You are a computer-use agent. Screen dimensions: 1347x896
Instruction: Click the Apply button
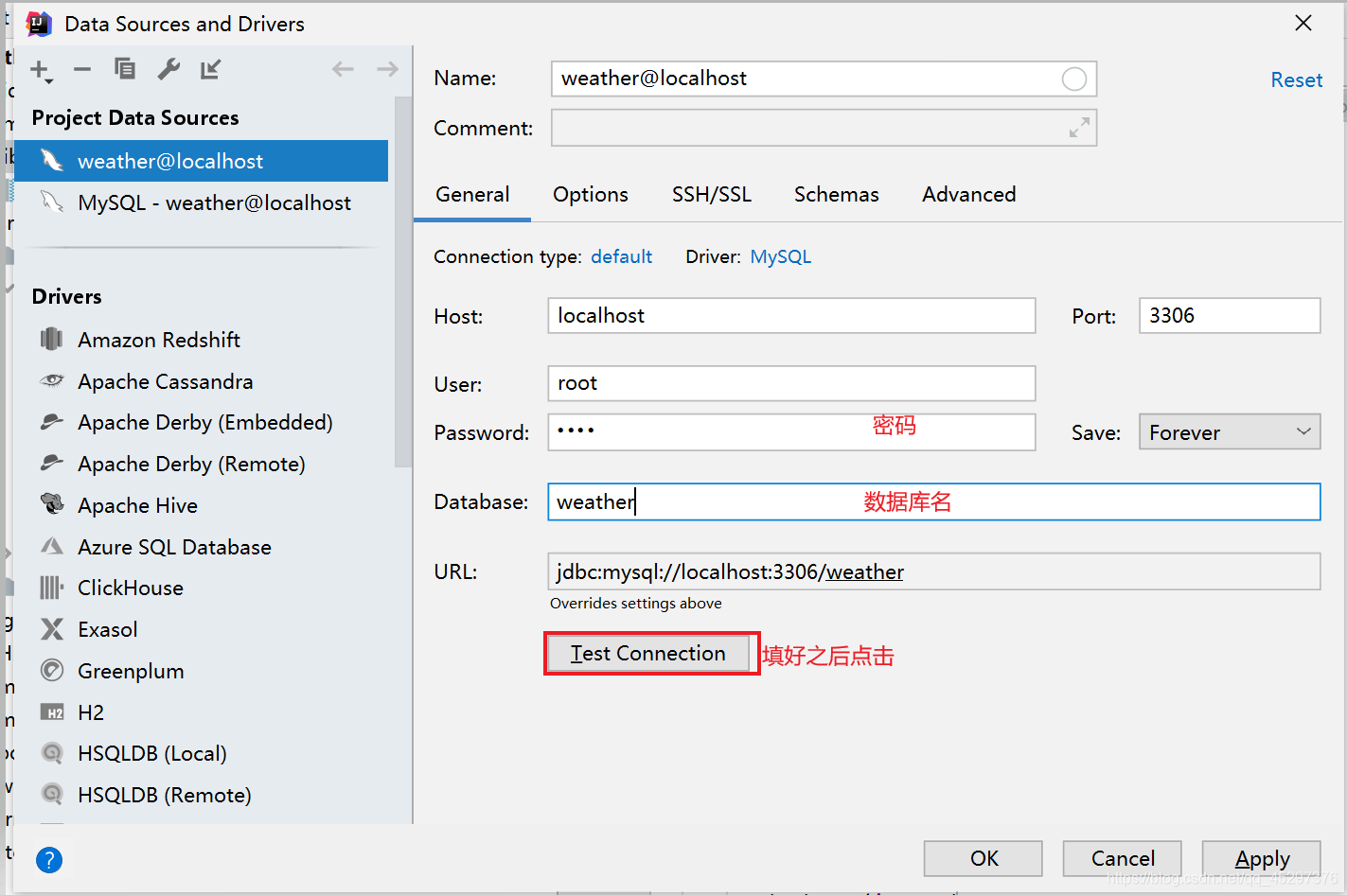pos(1262,858)
